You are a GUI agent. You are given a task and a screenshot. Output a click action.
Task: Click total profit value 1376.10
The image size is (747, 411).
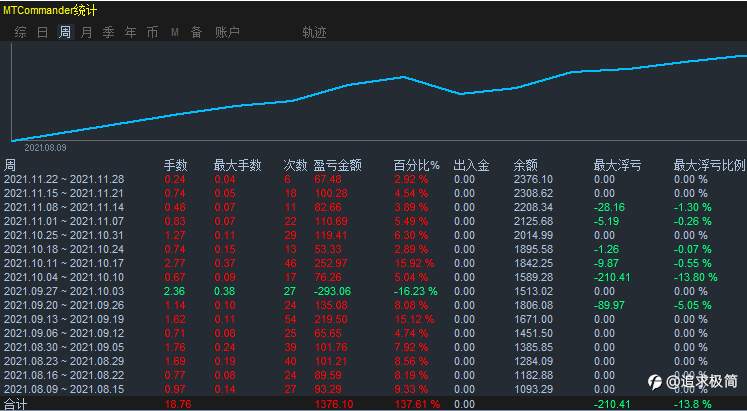(x=333, y=405)
